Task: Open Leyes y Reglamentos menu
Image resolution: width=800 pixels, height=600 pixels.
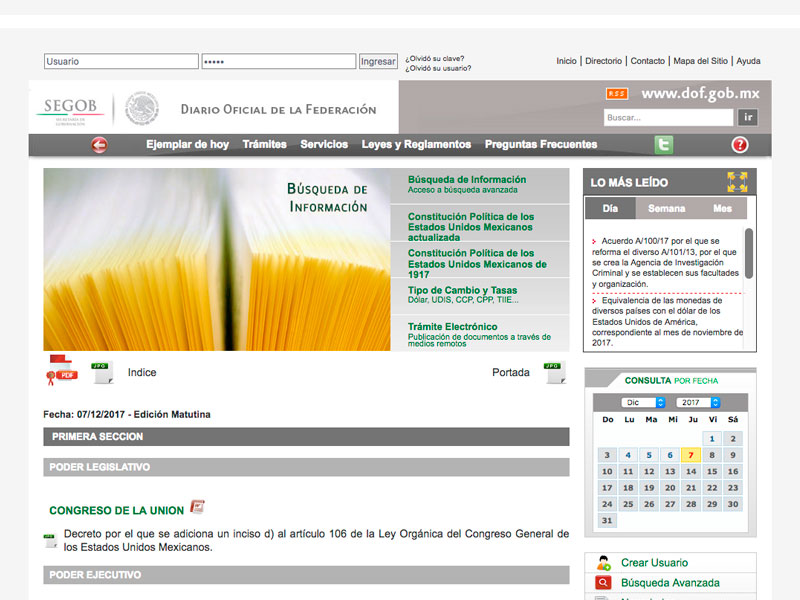Action: (x=416, y=145)
